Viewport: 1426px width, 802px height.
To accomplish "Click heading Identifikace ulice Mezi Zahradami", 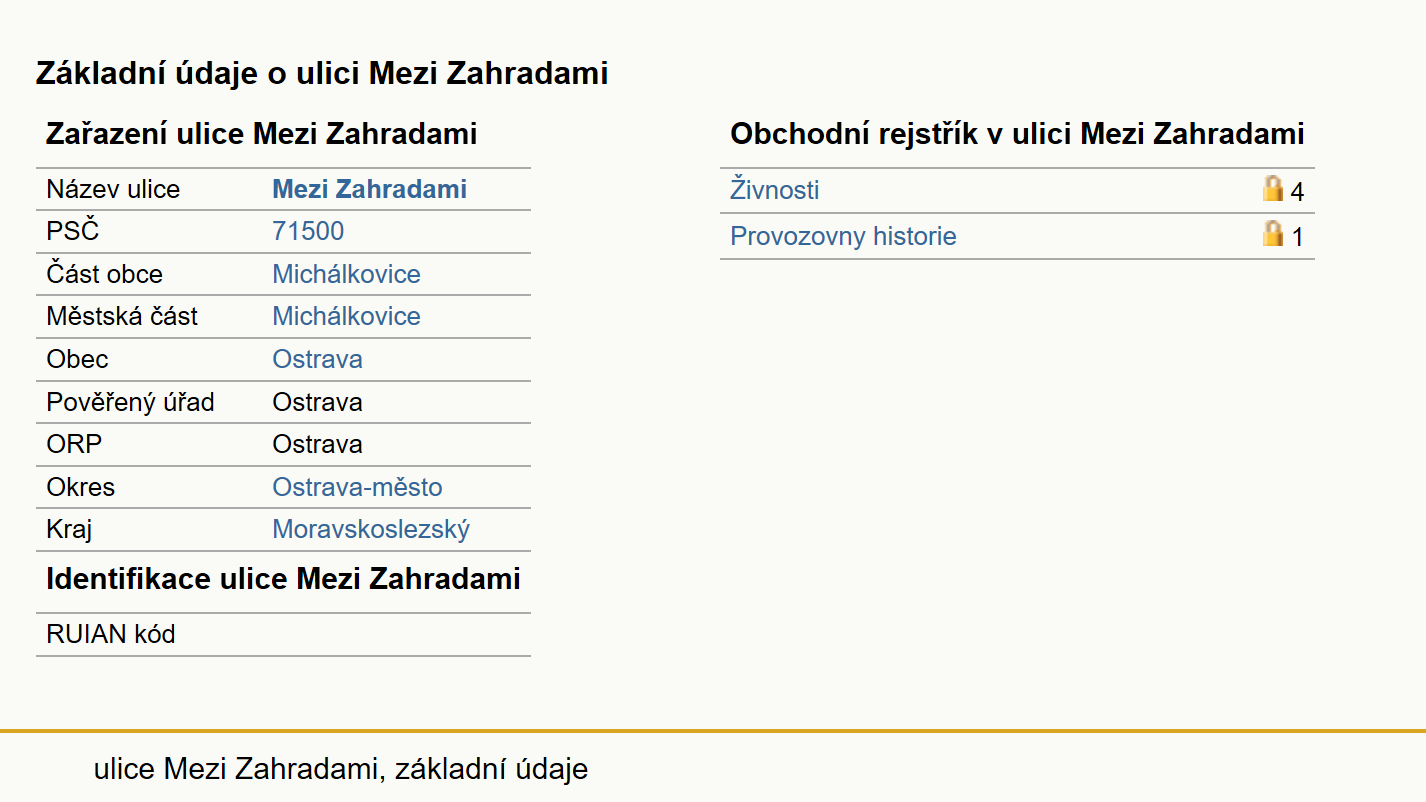I will pyautogui.click(x=283, y=579).
